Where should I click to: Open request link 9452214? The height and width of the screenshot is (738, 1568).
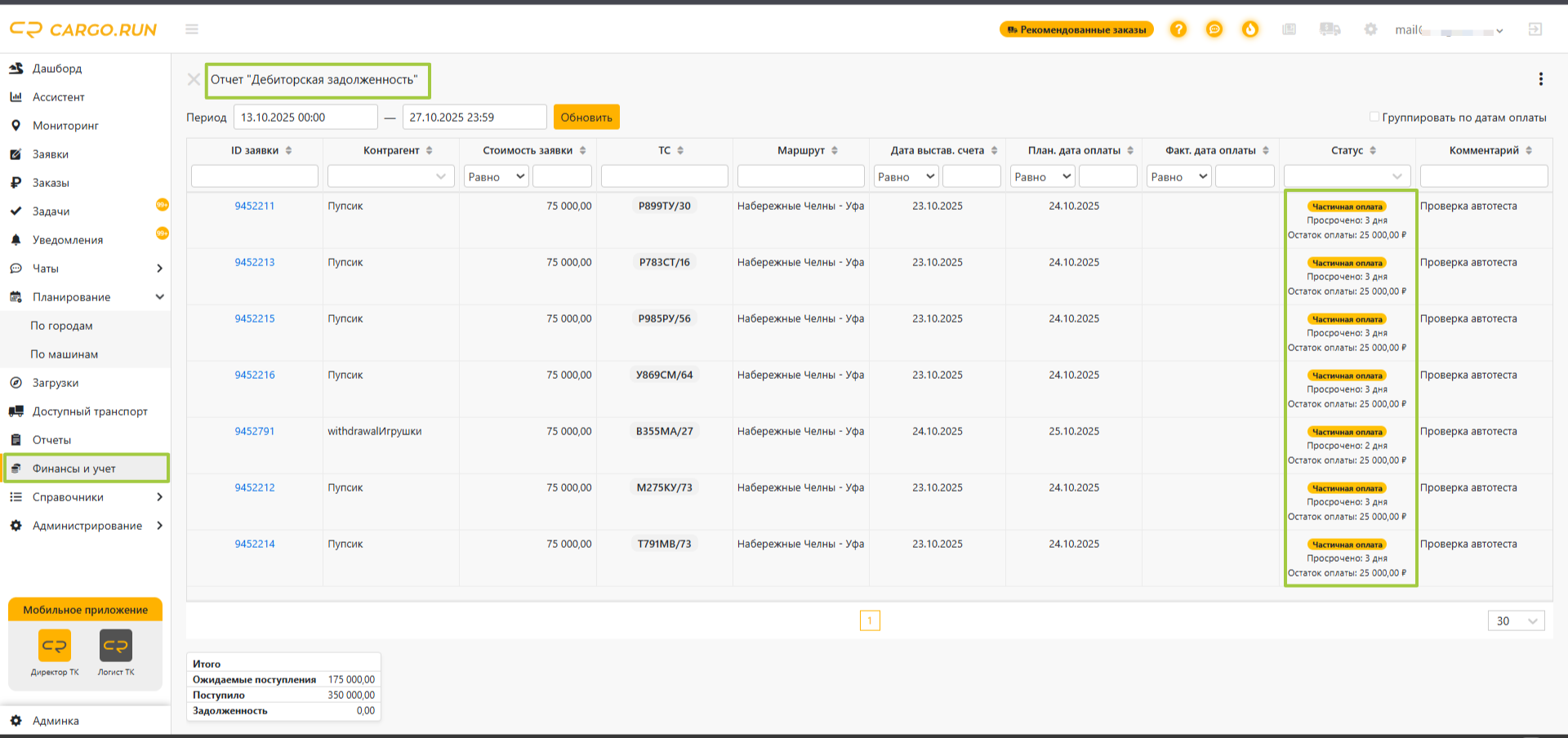[255, 544]
